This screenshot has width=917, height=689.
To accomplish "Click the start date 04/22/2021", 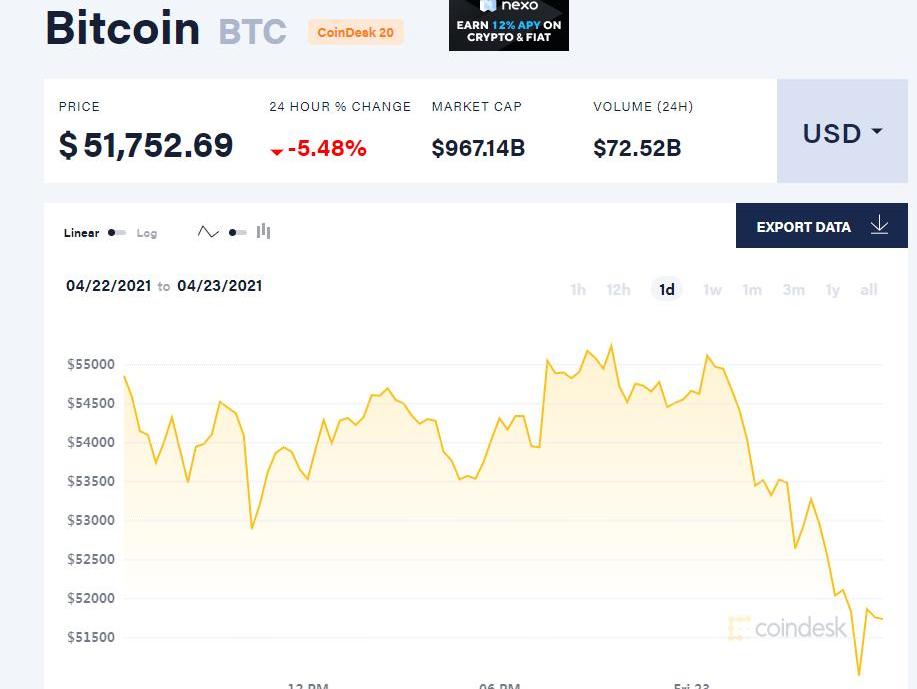I will click(108, 286).
